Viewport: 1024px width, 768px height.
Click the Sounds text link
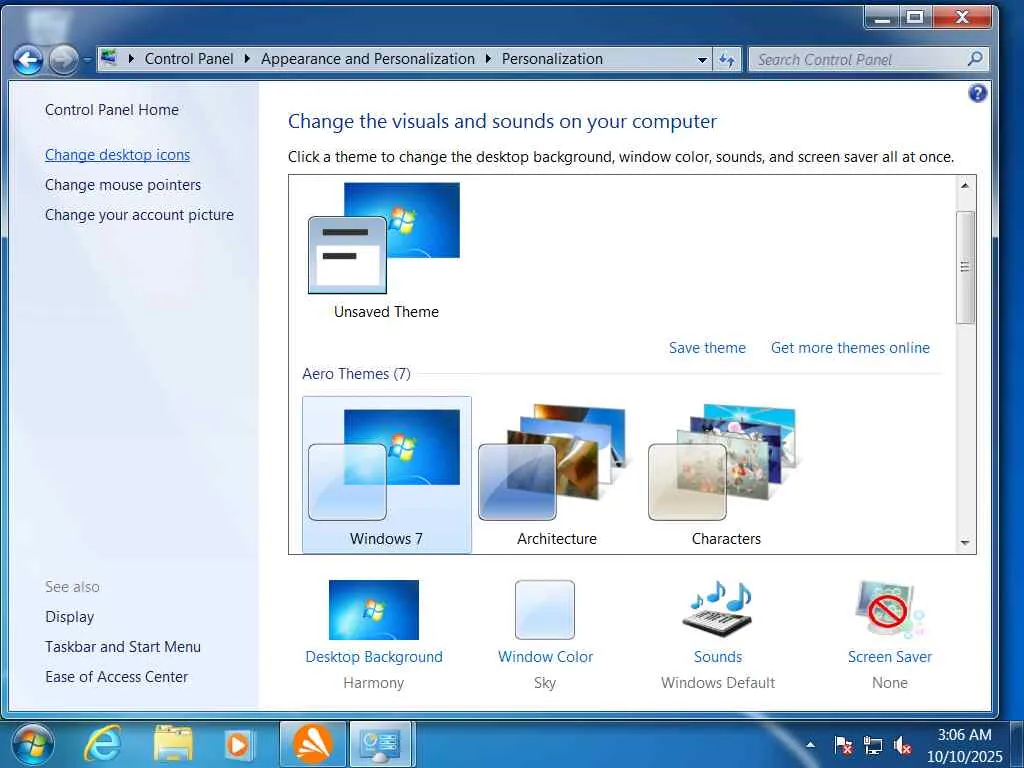[718, 657]
